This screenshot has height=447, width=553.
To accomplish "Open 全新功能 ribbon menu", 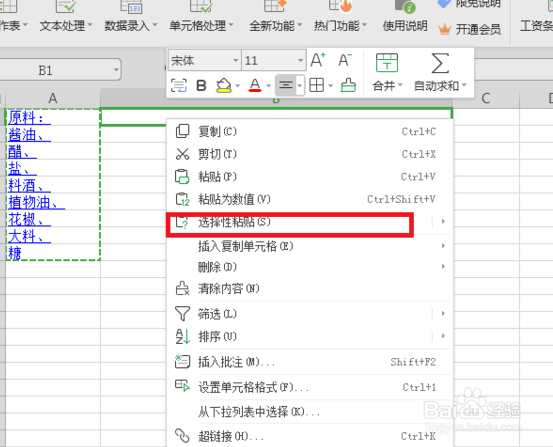I will [x=275, y=25].
